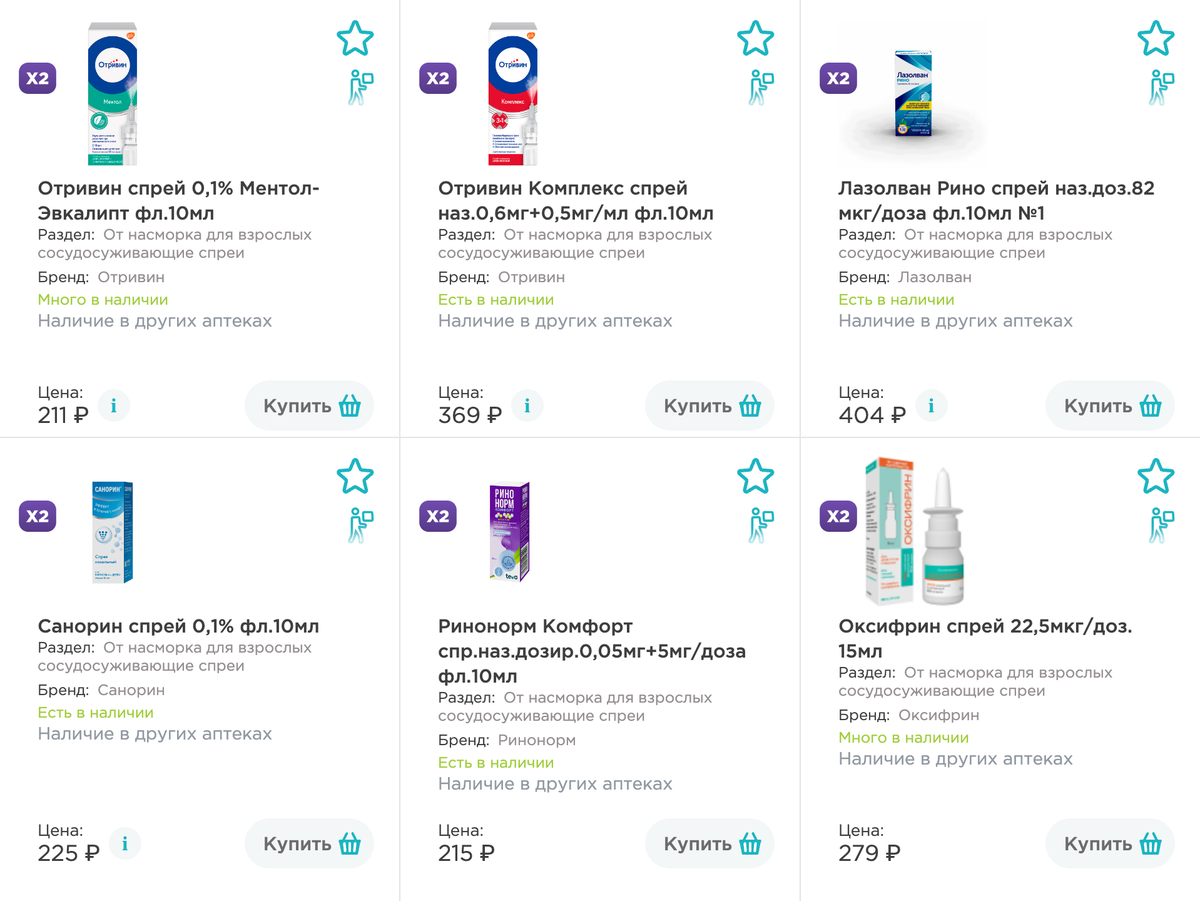The image size is (1200, 901).
Task: Favorite the Отривин Комплекс spray
Action: 755,39
